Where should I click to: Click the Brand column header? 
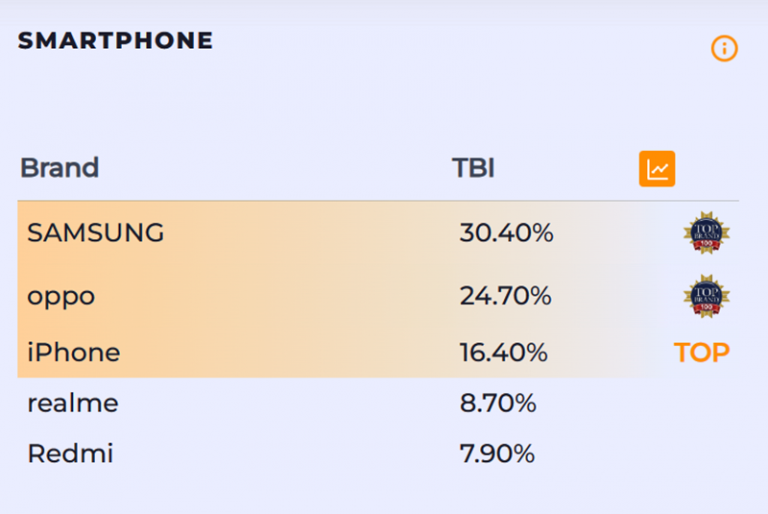click(x=59, y=168)
